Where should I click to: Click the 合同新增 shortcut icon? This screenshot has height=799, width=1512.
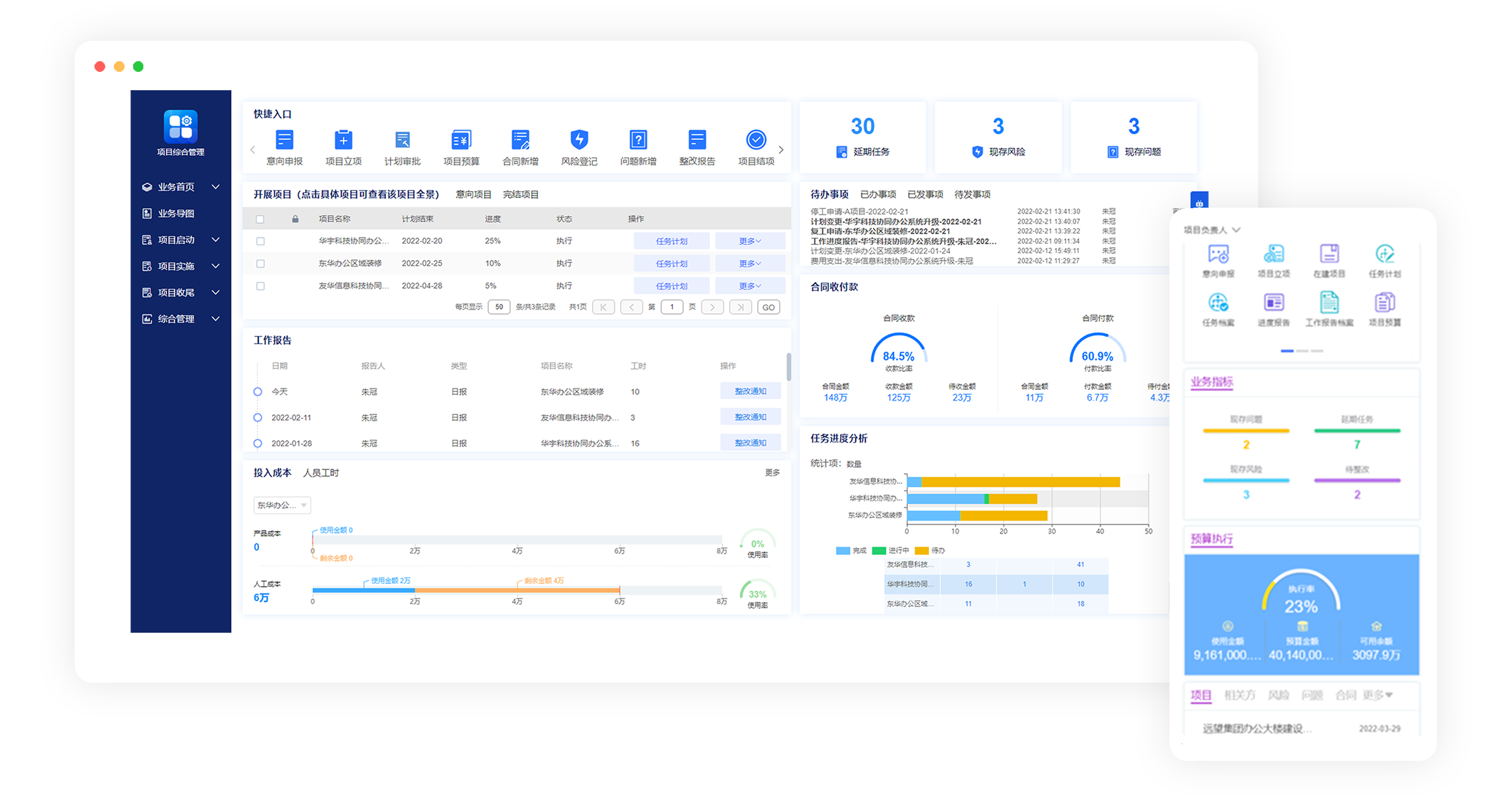click(x=520, y=140)
